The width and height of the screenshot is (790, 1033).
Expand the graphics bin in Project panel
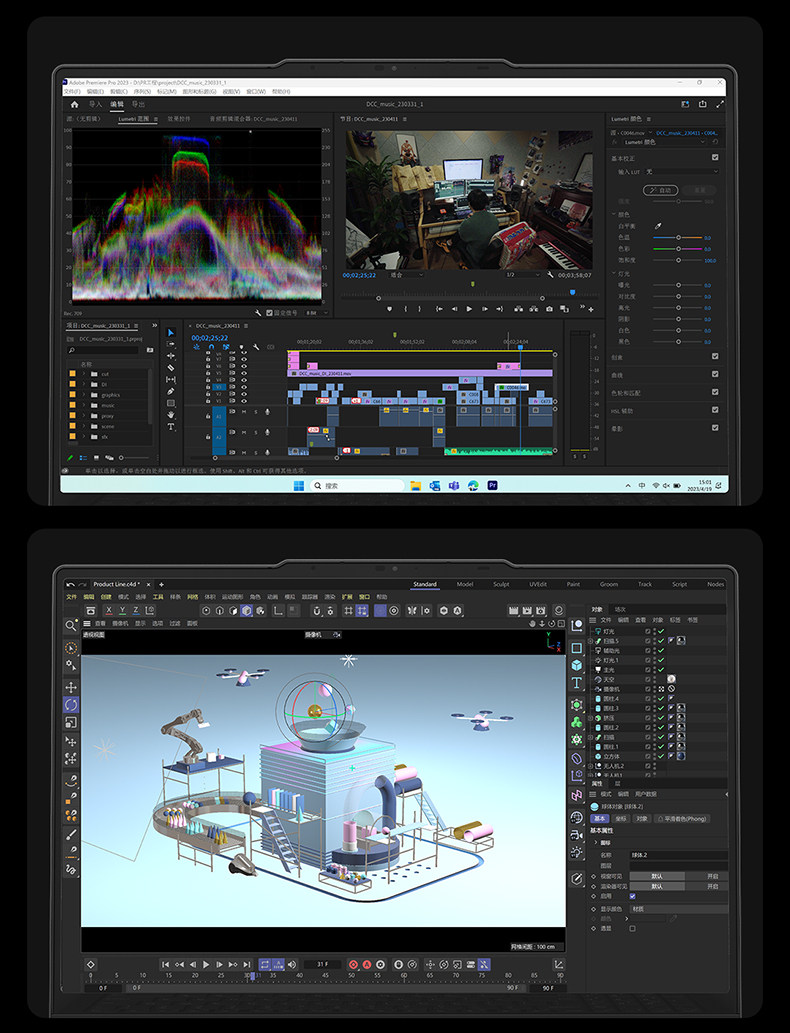pyautogui.click(x=84, y=395)
